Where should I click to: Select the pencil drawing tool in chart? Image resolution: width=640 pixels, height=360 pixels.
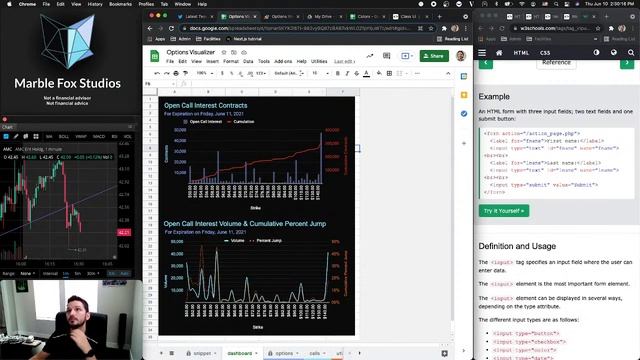coord(16,136)
